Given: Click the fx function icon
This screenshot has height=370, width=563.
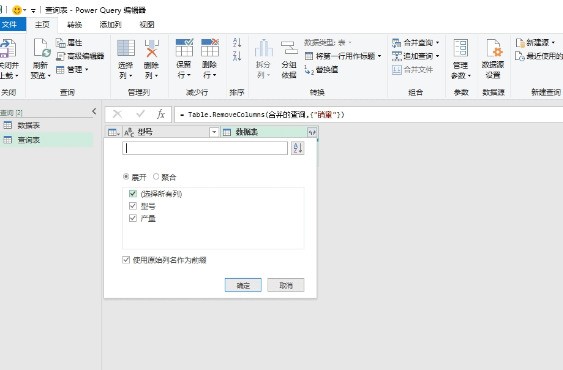Looking at the screenshot, I should pos(160,114).
